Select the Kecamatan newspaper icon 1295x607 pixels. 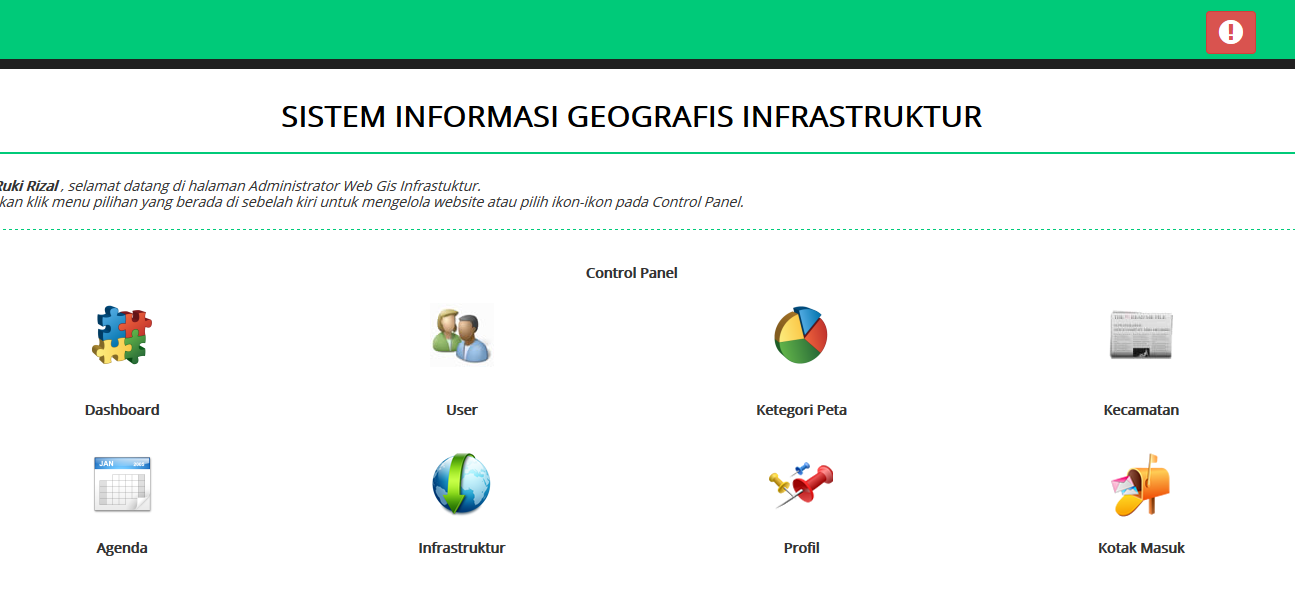tap(1141, 335)
